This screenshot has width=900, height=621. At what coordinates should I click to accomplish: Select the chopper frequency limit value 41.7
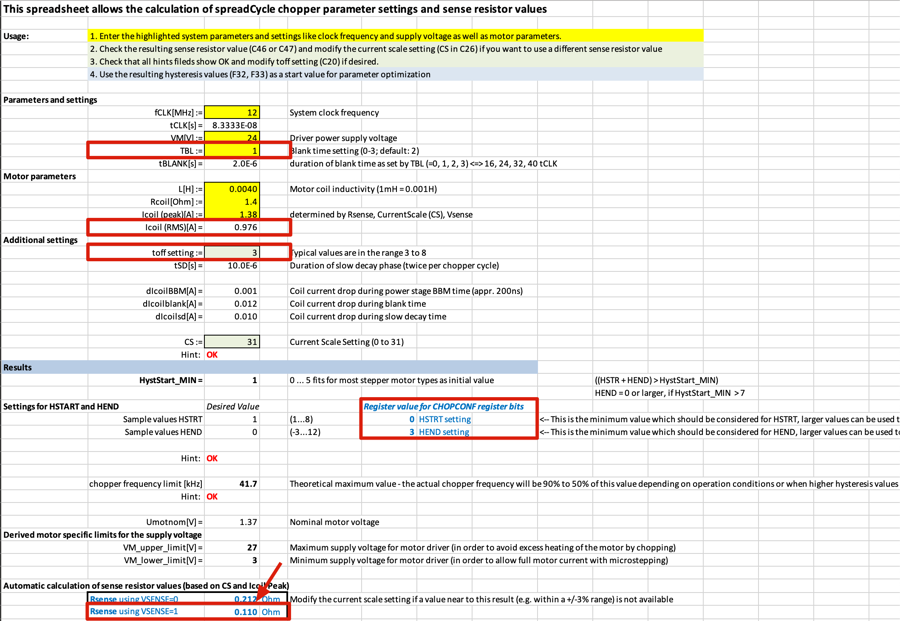[232, 484]
